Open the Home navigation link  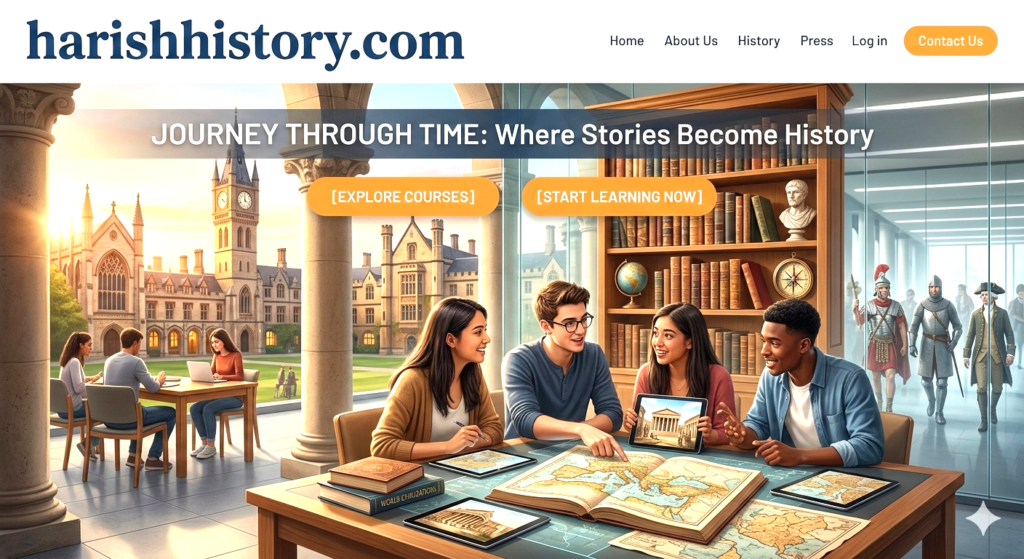pyautogui.click(x=626, y=40)
